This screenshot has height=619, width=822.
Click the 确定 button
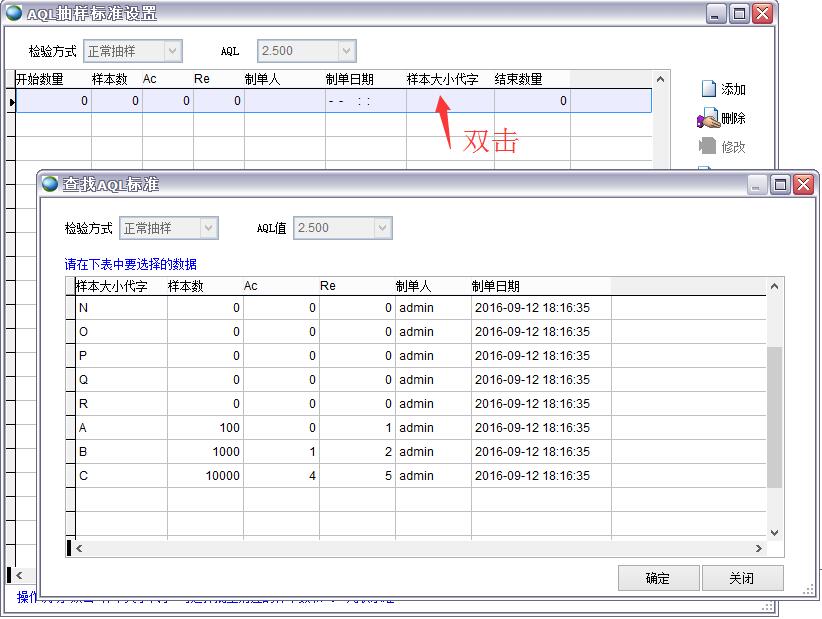click(x=659, y=578)
